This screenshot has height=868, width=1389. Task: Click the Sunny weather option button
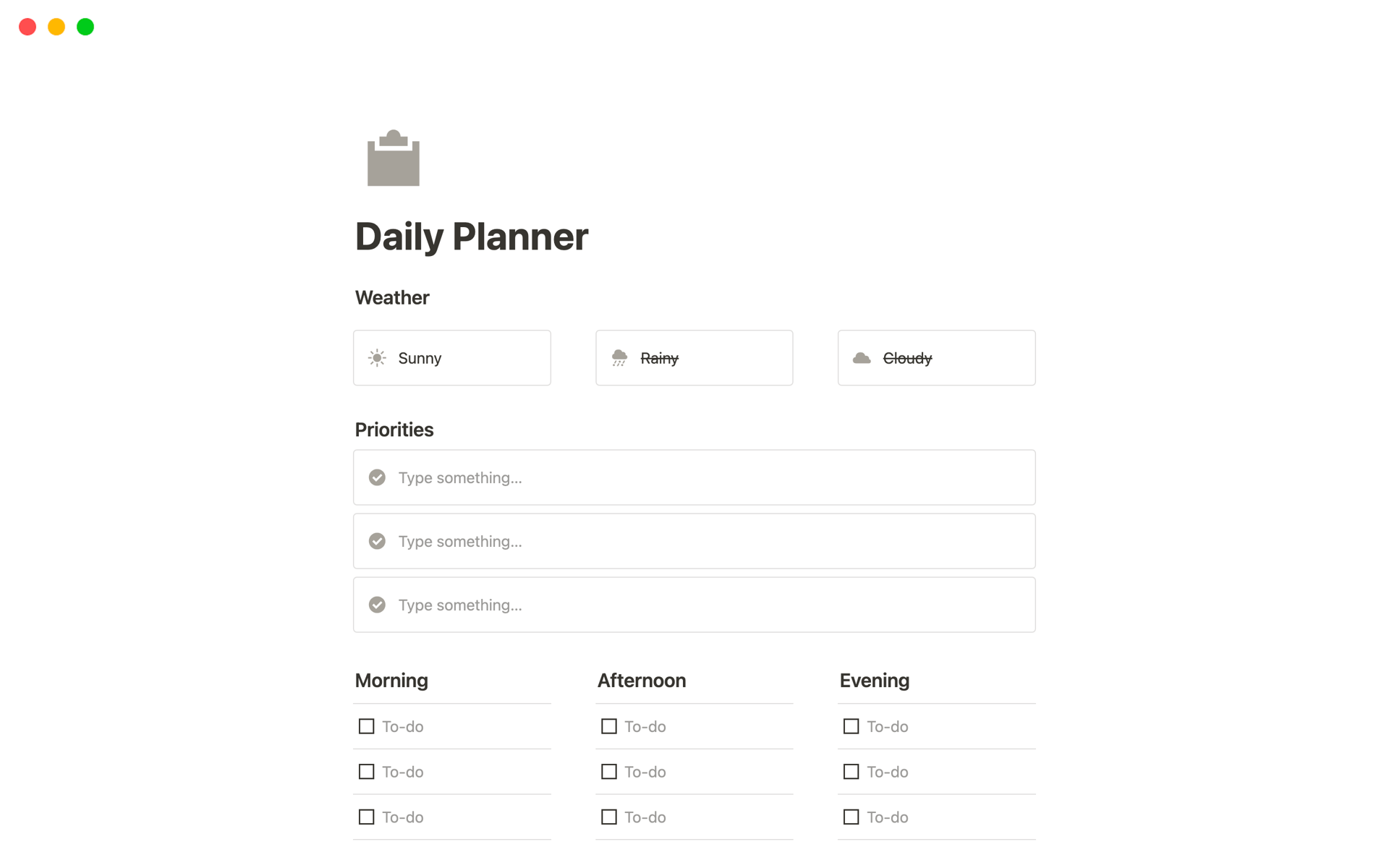tap(452, 357)
